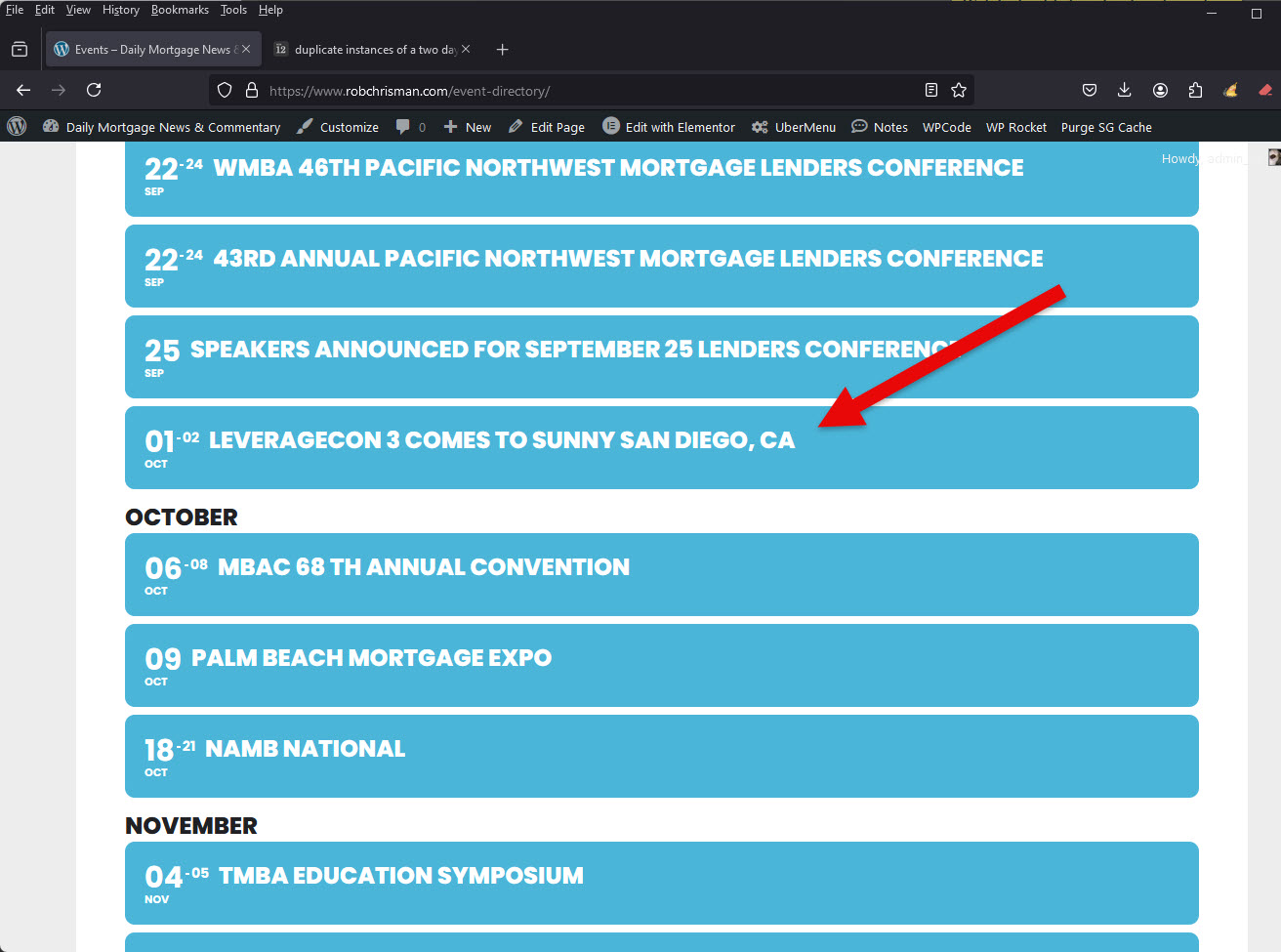
Task: Focus the address bar URL field
Action: click(x=592, y=91)
